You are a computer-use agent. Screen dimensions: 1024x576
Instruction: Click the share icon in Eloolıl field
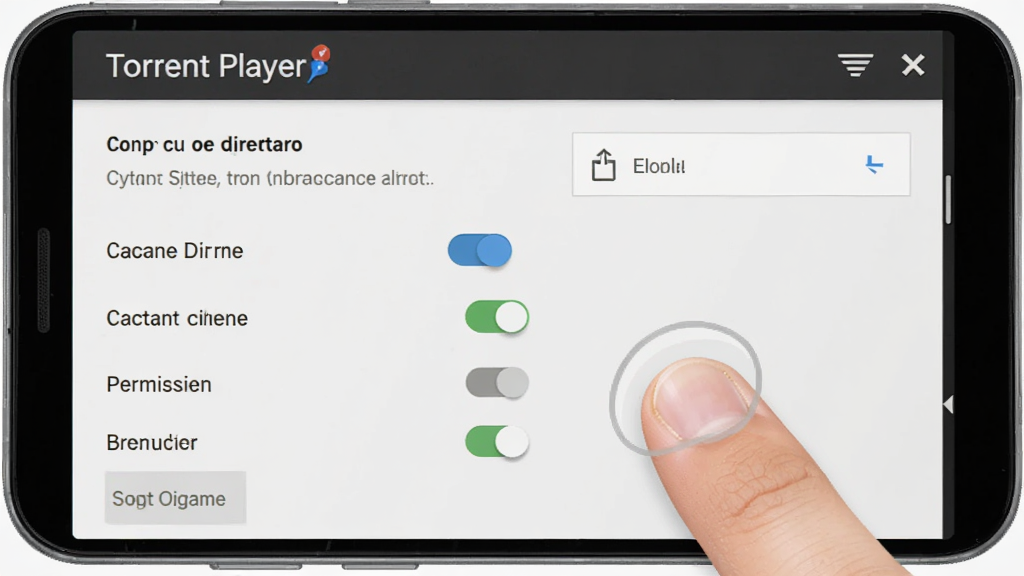[x=603, y=165]
